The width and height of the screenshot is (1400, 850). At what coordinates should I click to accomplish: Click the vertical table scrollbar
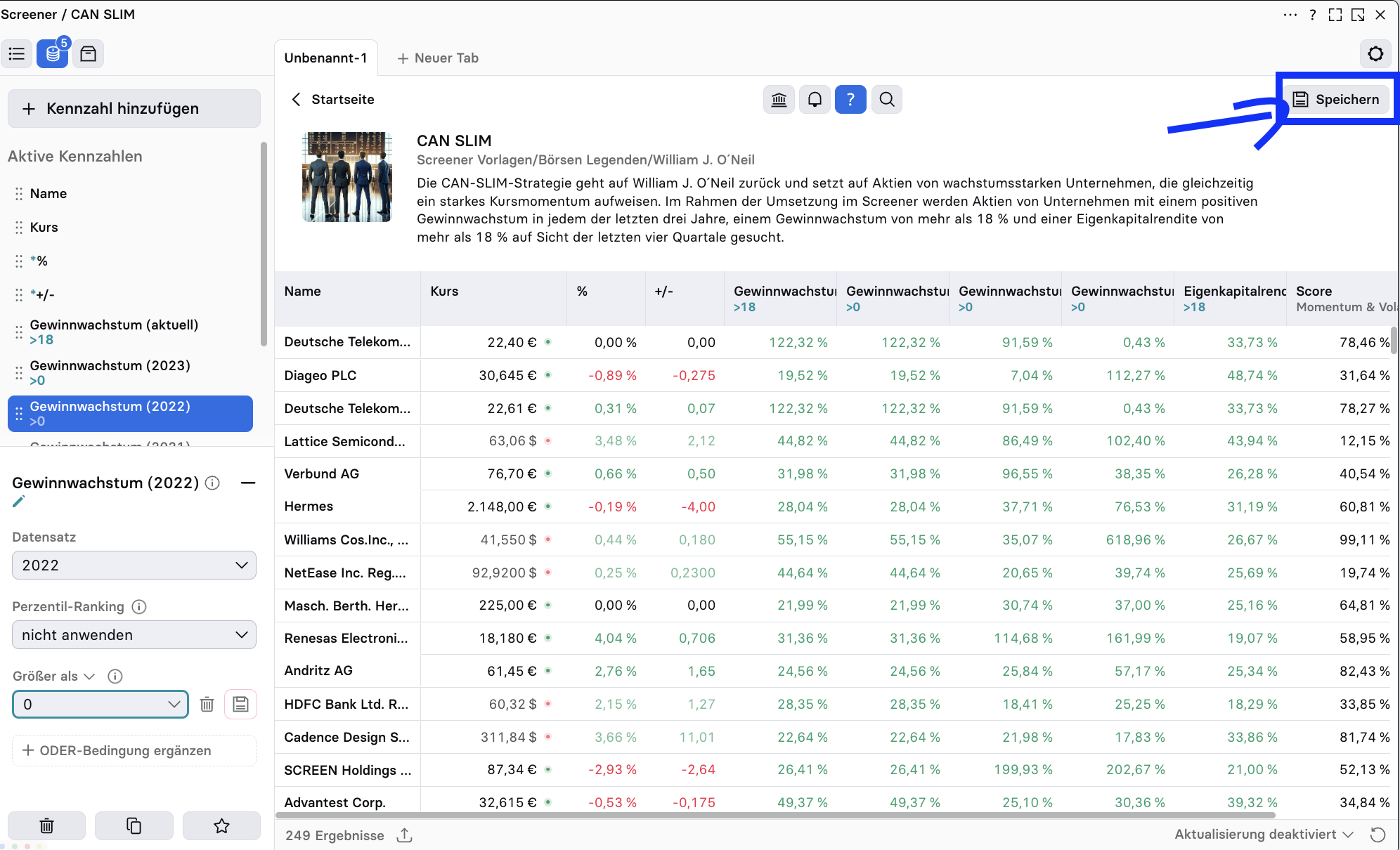click(1394, 340)
